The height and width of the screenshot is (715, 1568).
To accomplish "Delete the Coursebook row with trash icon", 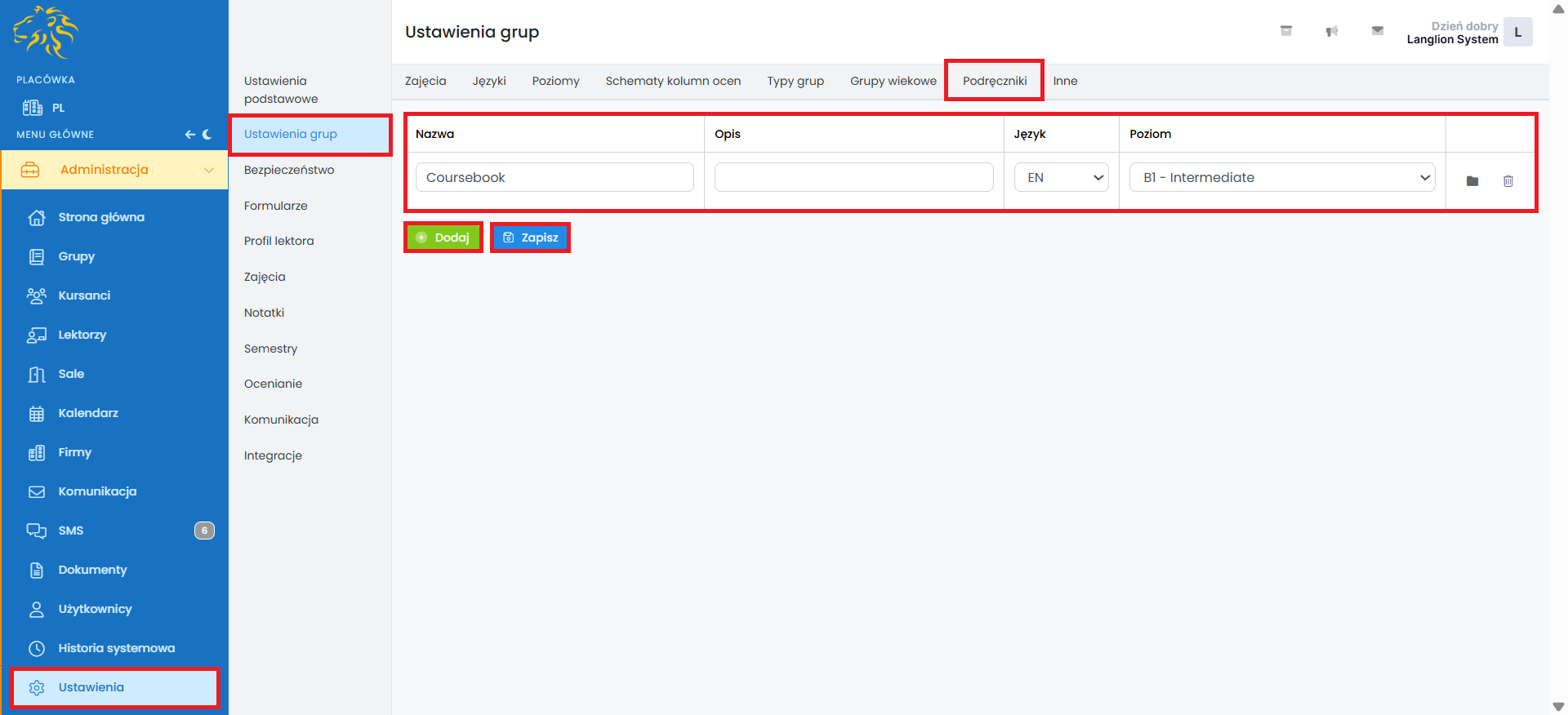I will [1508, 181].
